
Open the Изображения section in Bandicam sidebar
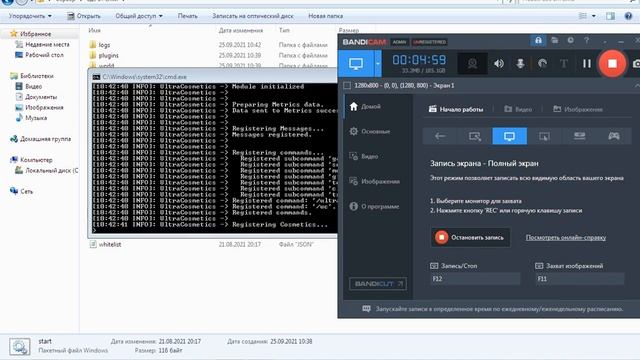click(374, 181)
